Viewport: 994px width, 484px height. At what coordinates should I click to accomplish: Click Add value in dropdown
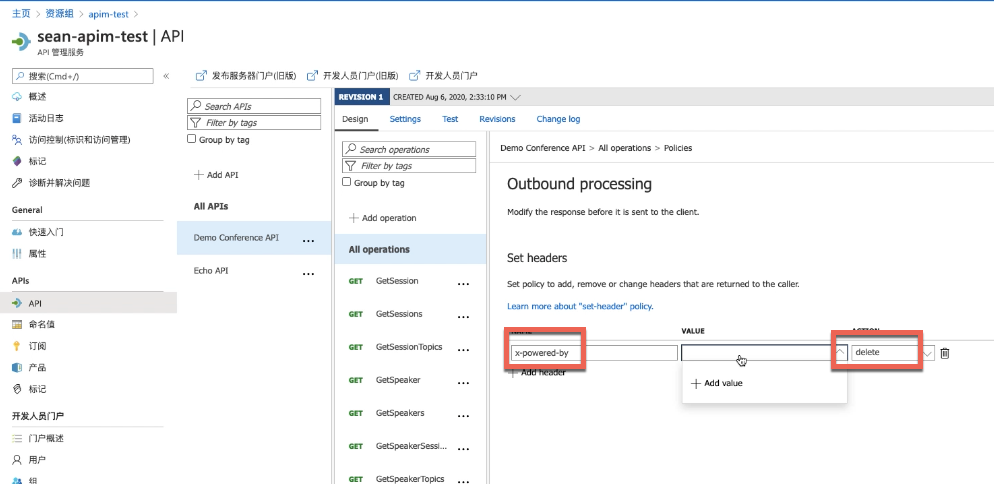point(716,383)
